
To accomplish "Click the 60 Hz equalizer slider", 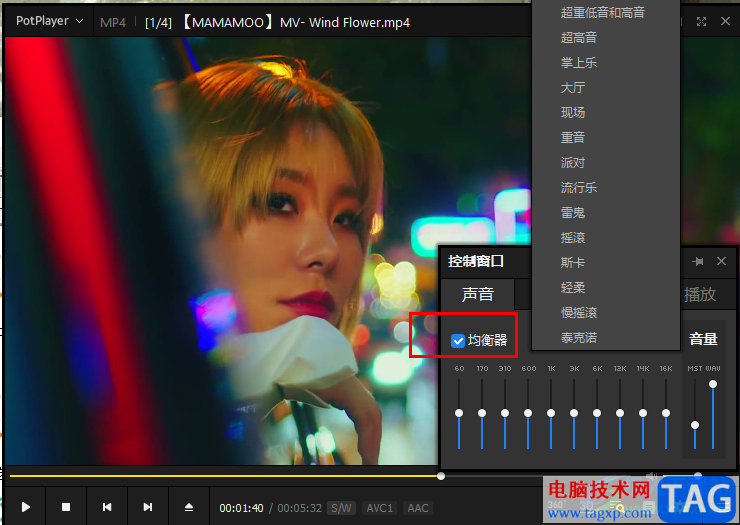I will (459, 413).
